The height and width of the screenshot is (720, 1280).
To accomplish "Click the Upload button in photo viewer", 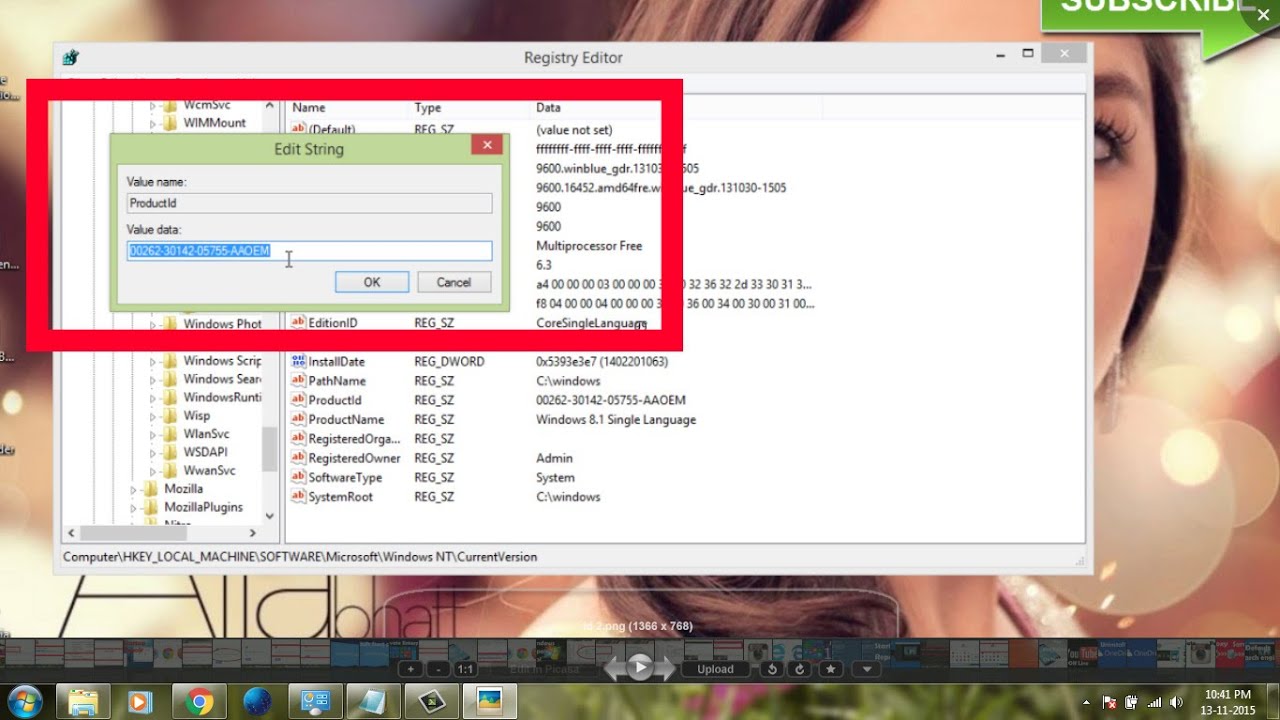I will [715, 669].
